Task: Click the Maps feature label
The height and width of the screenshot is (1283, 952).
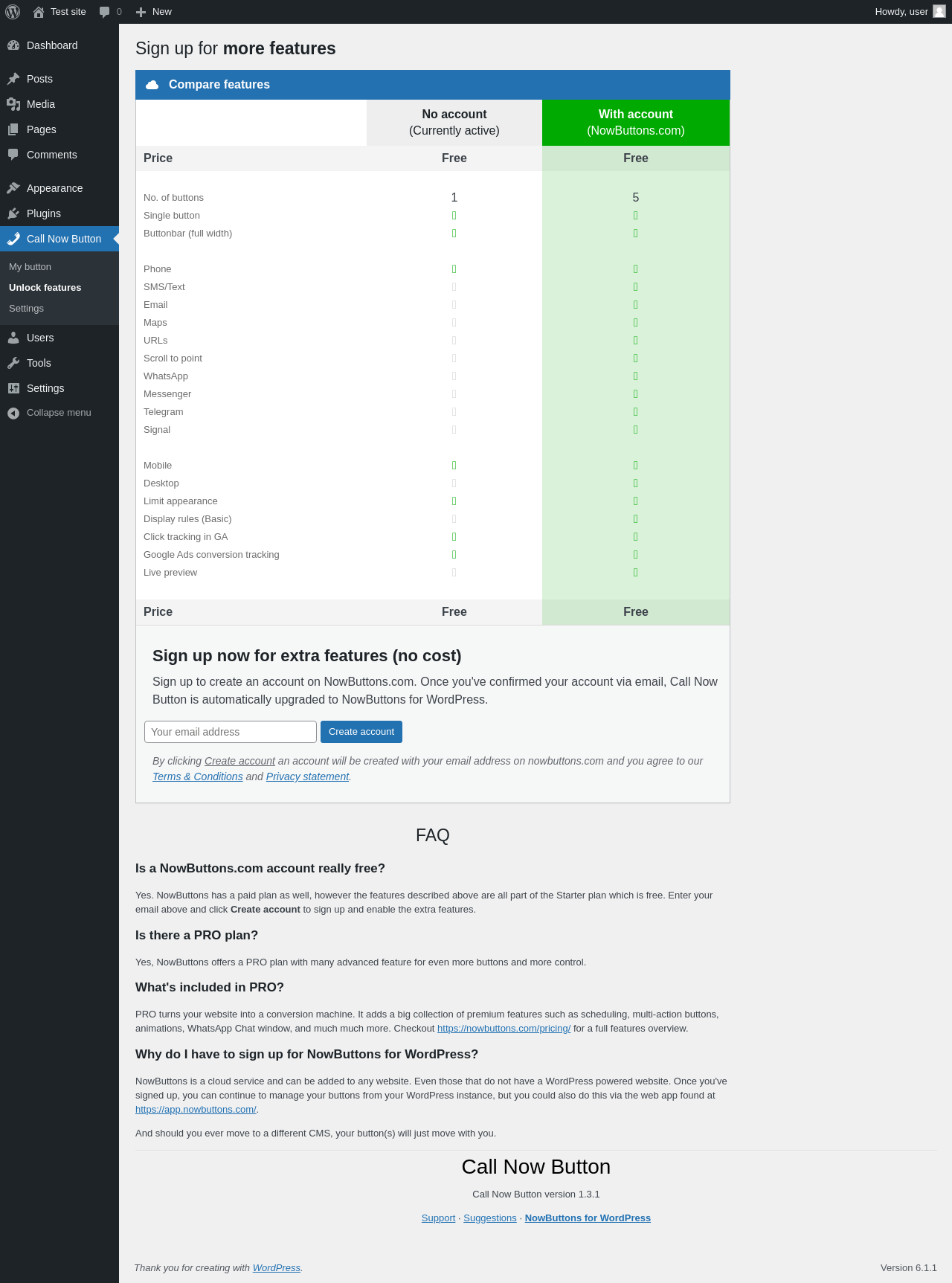Action: [x=155, y=323]
